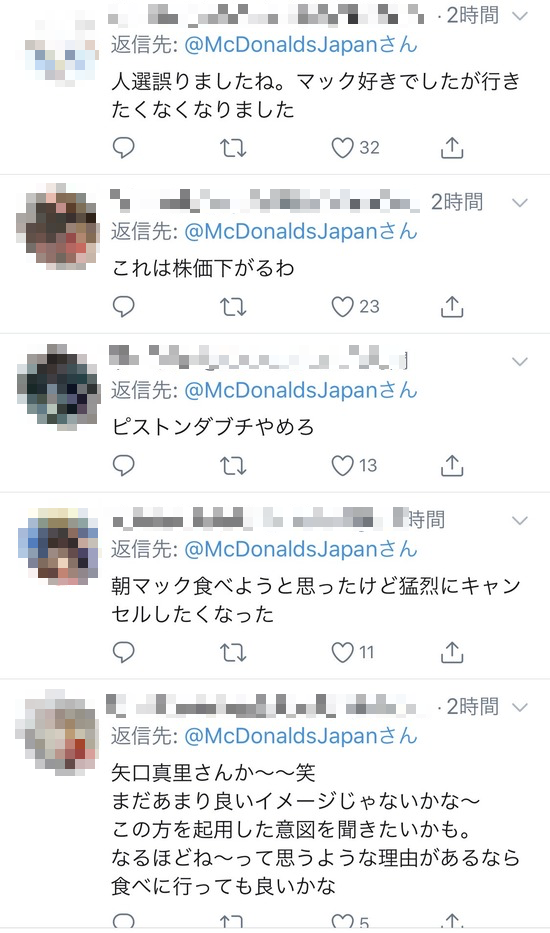The height and width of the screenshot is (933, 550).
Task: Share the これは株価下がるわ tweet
Action: click(452, 306)
